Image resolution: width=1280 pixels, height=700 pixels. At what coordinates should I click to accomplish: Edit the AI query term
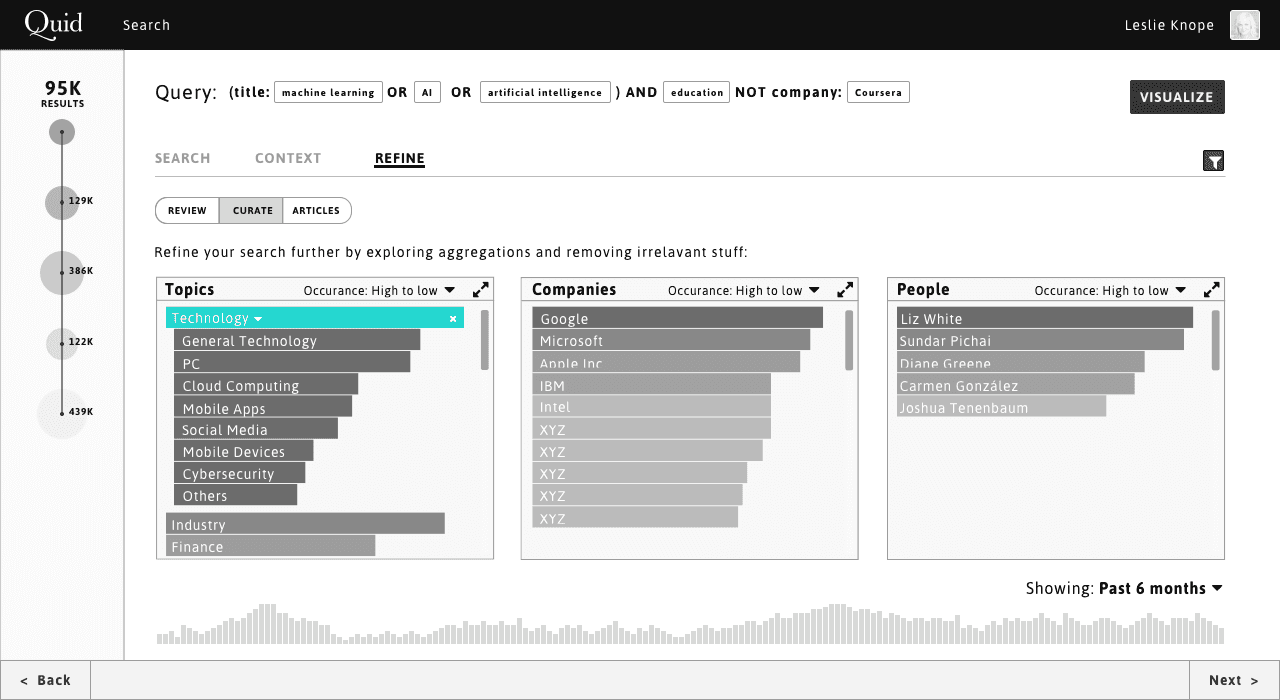pos(427,93)
